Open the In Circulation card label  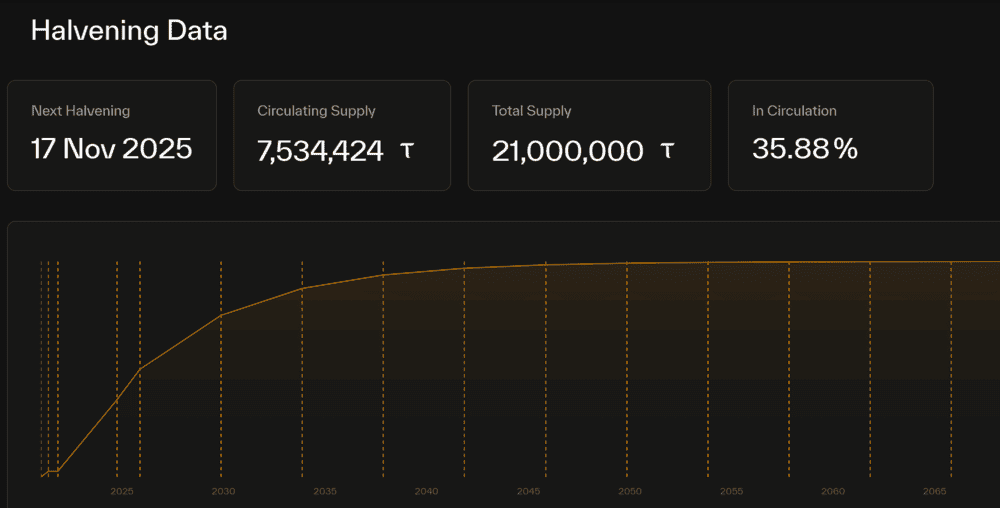coord(794,111)
